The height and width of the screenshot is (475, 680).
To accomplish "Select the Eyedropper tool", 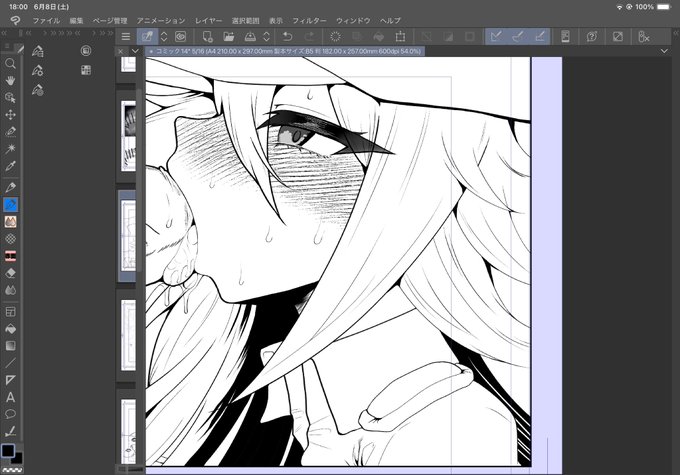I will 10,166.
